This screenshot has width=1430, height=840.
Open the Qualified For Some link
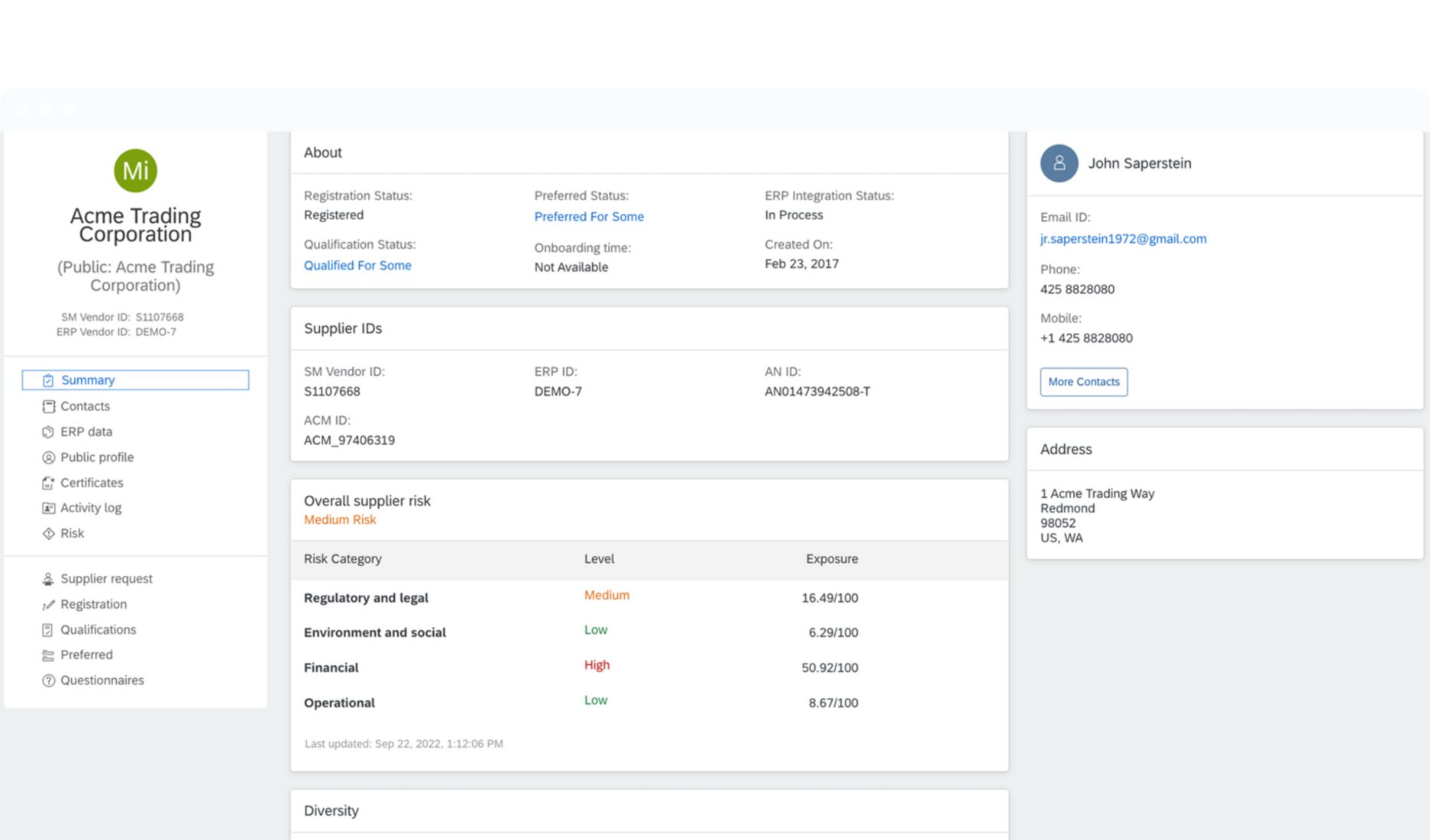point(357,266)
